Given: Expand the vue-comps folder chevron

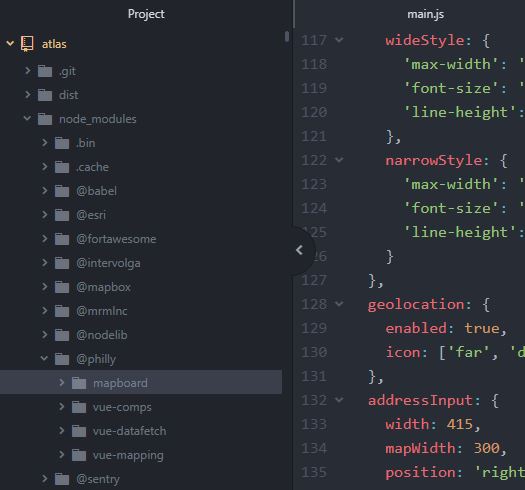Looking at the screenshot, I should (x=62, y=407).
